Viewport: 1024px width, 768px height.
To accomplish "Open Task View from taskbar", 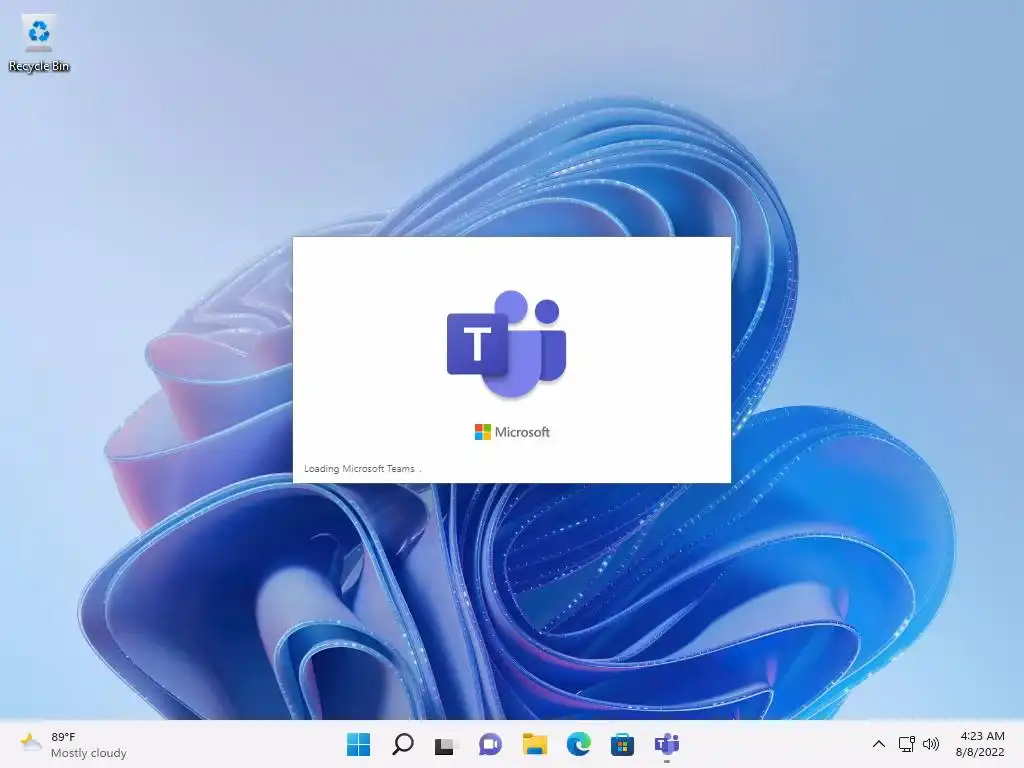I will pos(446,744).
